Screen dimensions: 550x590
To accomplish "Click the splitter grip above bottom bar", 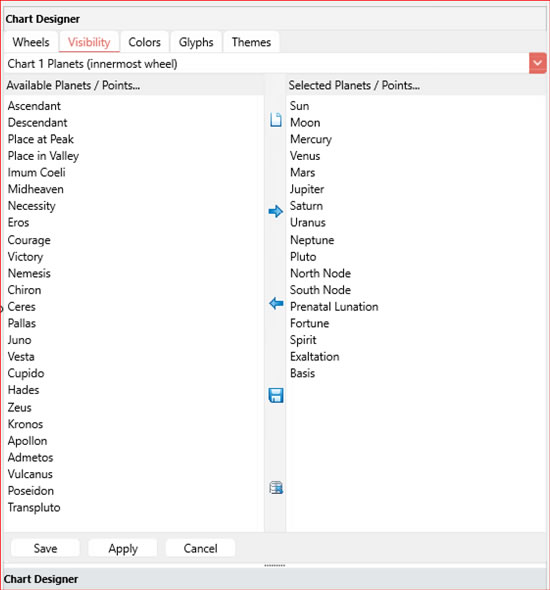I will (275, 565).
